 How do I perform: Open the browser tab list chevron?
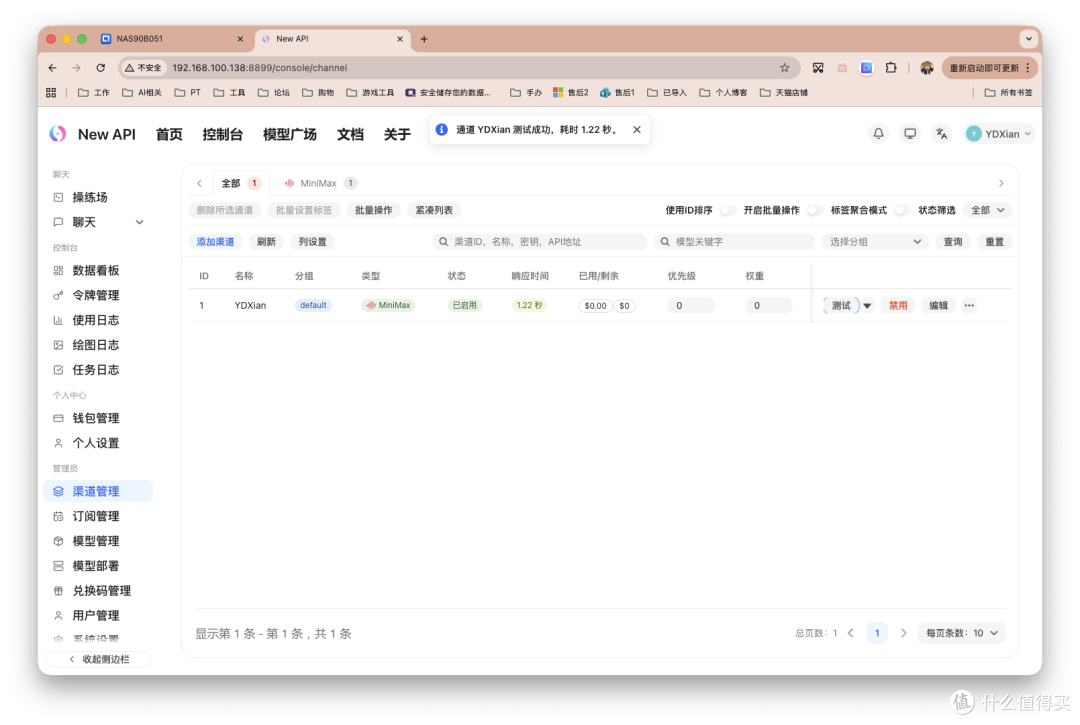(1028, 39)
